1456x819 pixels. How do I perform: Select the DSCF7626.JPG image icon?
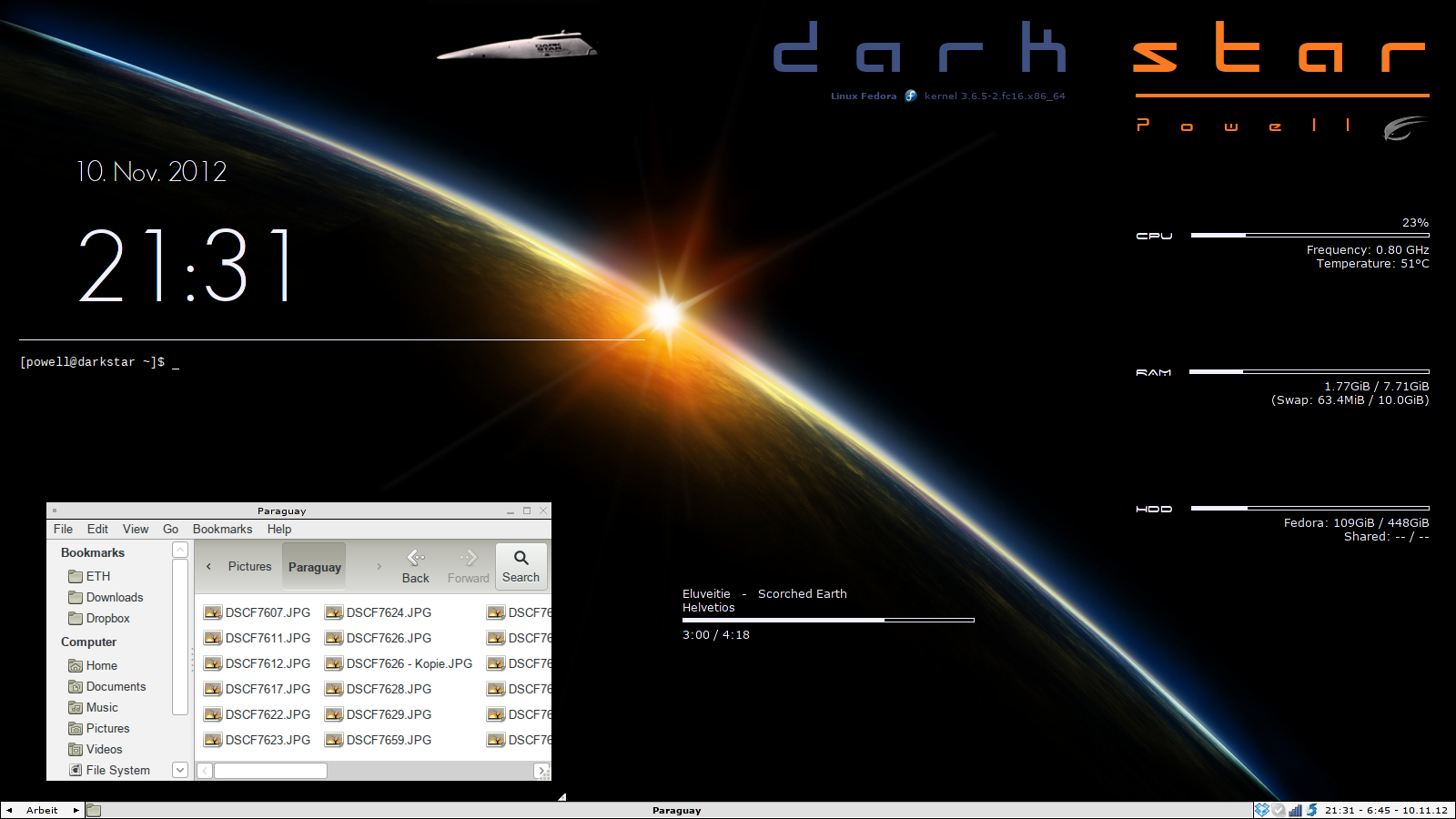coord(334,638)
